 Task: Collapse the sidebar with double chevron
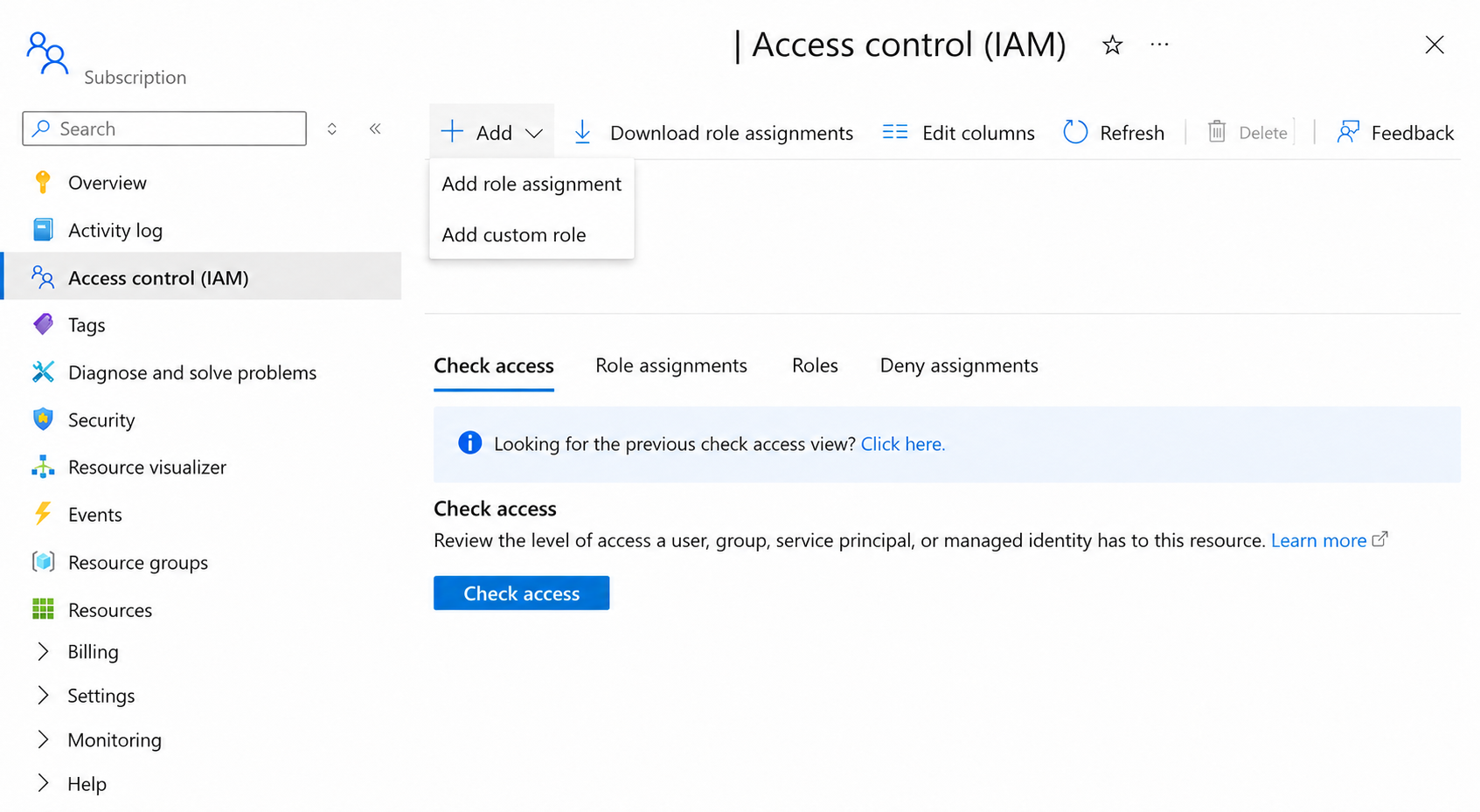pos(375,128)
